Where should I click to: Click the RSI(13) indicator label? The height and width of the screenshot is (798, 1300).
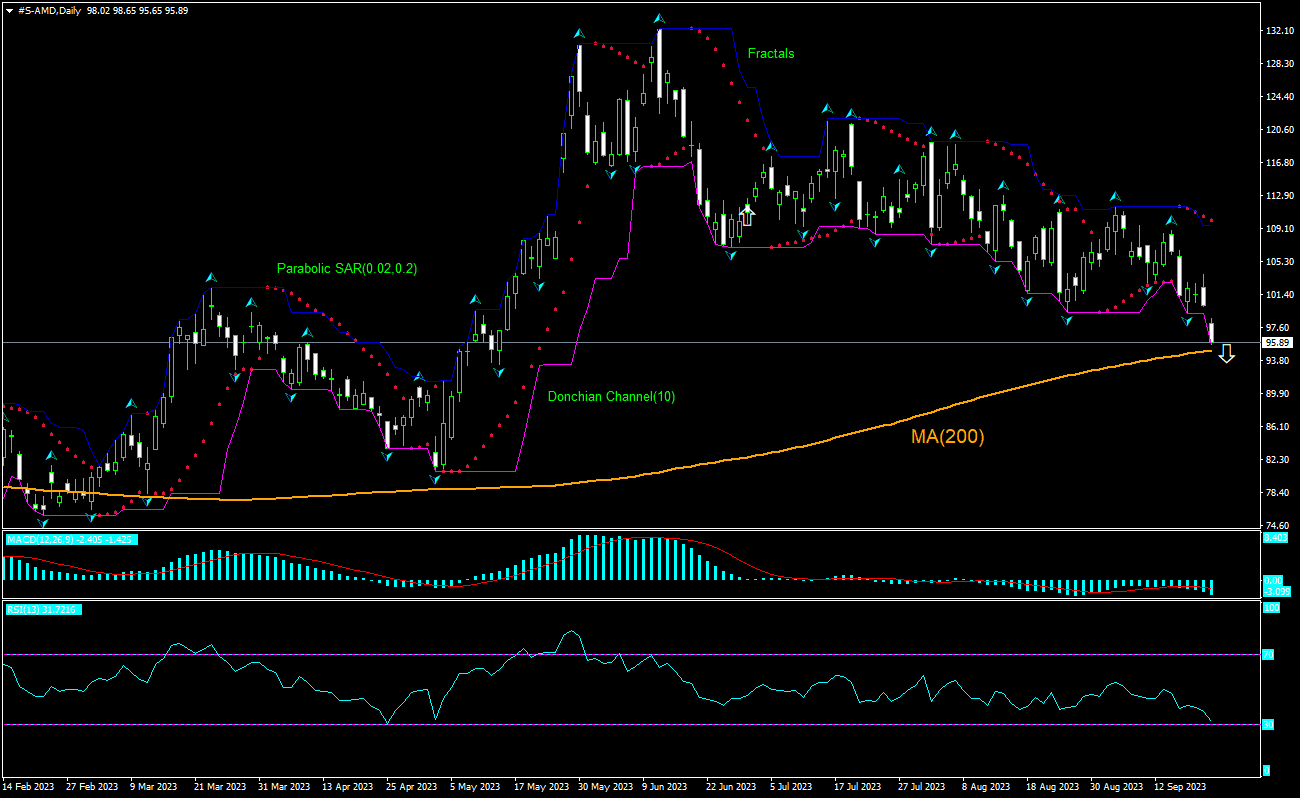click(42, 609)
